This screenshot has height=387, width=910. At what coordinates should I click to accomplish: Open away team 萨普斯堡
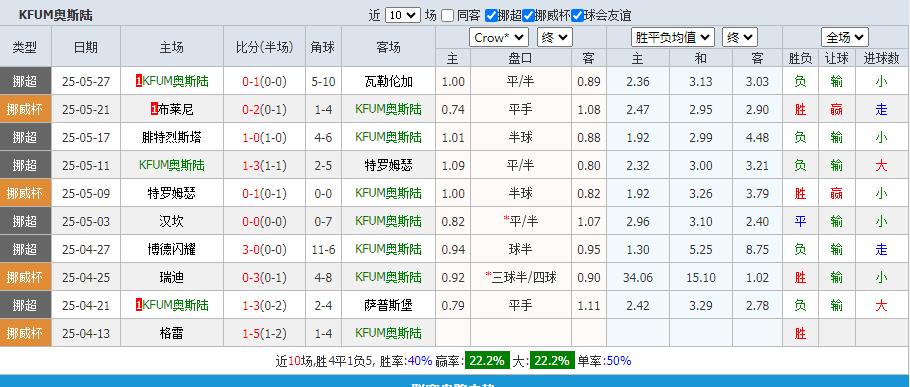click(388, 305)
